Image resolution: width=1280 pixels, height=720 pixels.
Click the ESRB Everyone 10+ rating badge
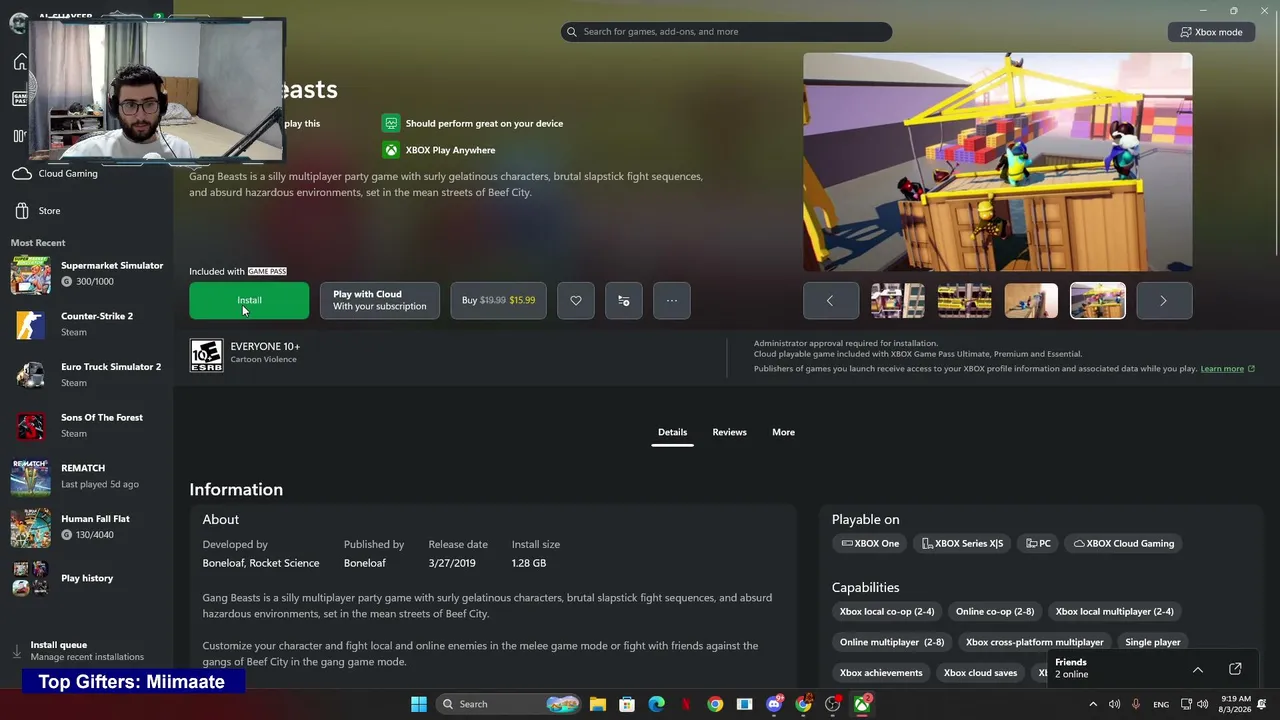207,355
